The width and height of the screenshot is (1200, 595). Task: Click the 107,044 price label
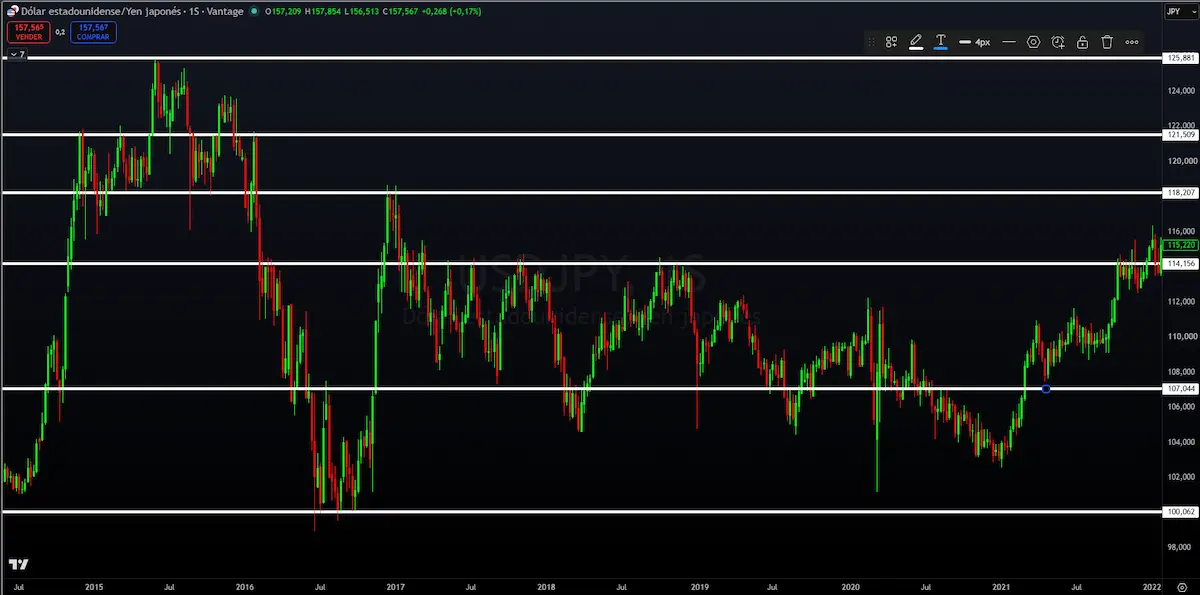(x=1181, y=388)
